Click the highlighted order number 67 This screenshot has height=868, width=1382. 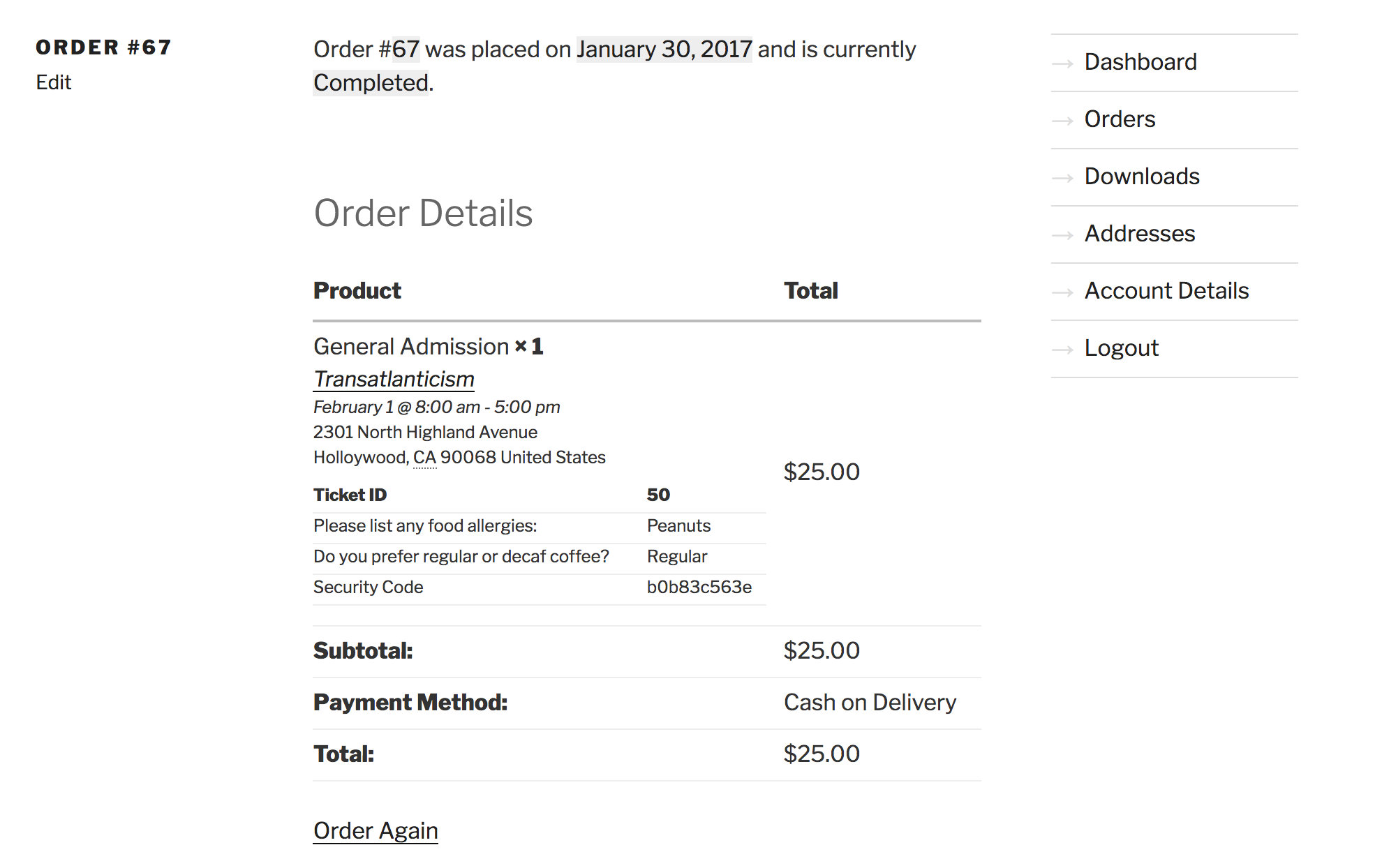[x=406, y=50]
